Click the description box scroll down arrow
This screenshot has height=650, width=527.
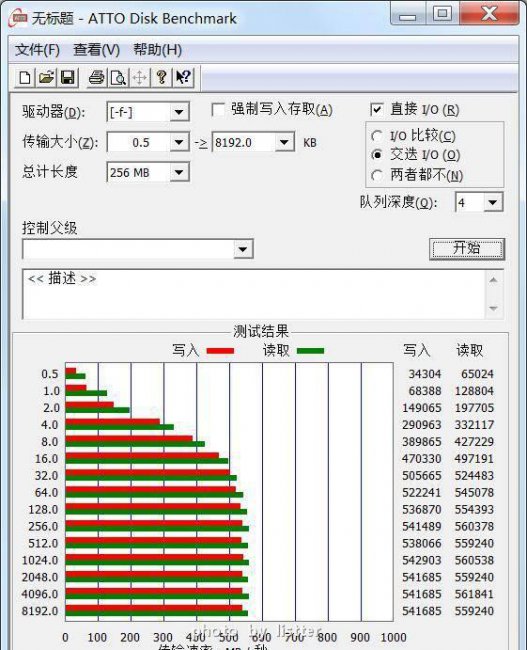[x=493, y=308]
